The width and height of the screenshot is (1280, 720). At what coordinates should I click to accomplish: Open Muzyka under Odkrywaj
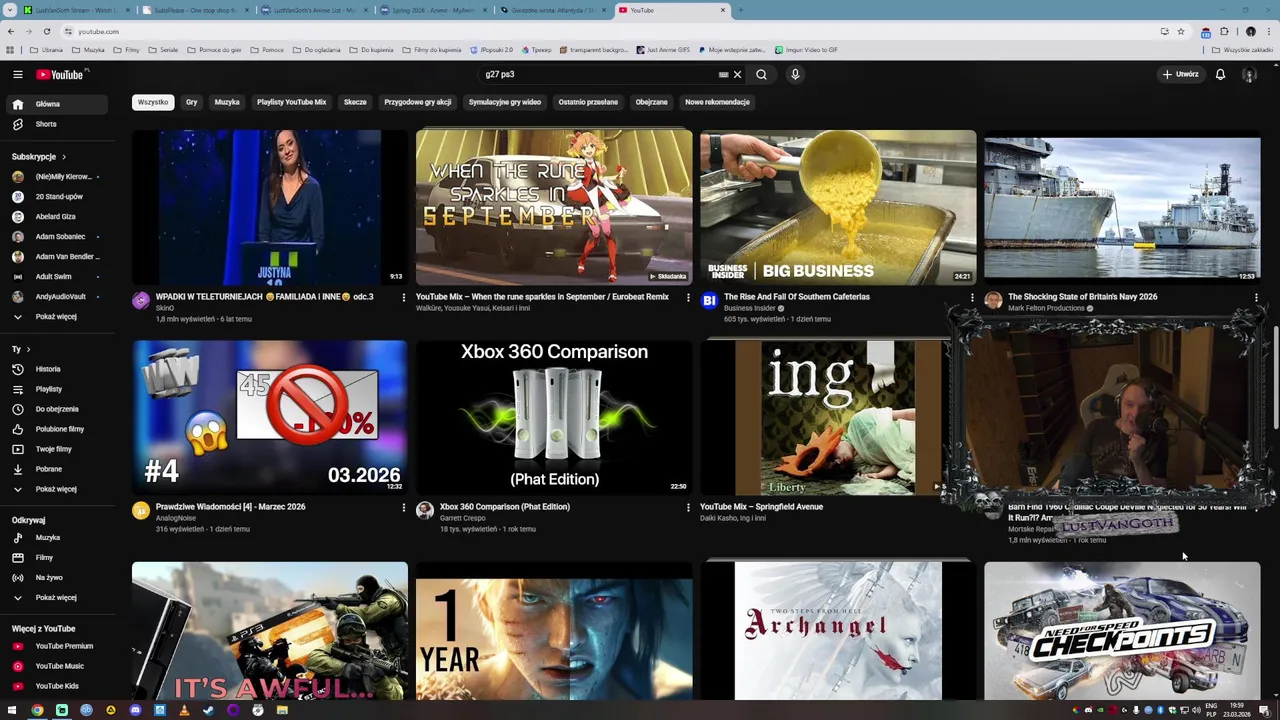(x=56, y=537)
